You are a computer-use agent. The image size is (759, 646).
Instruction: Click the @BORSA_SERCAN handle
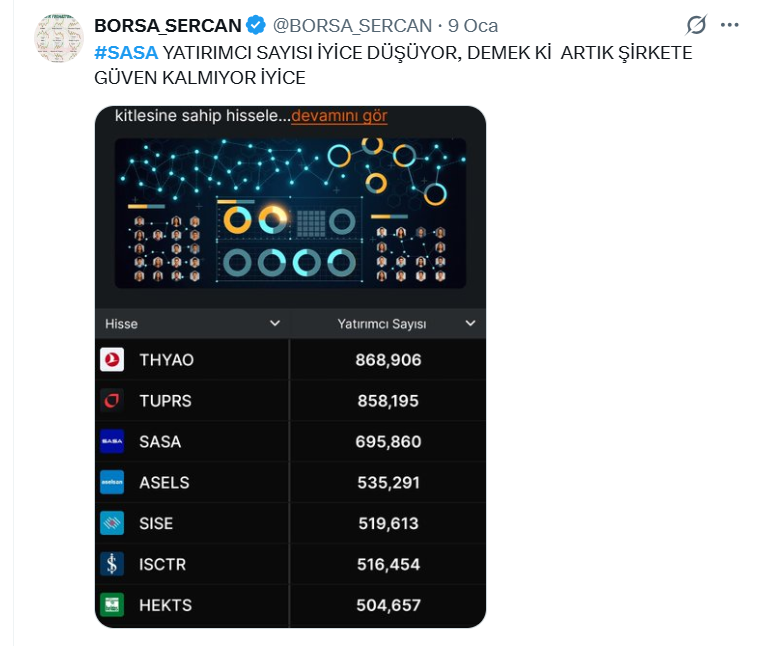[x=351, y=25]
